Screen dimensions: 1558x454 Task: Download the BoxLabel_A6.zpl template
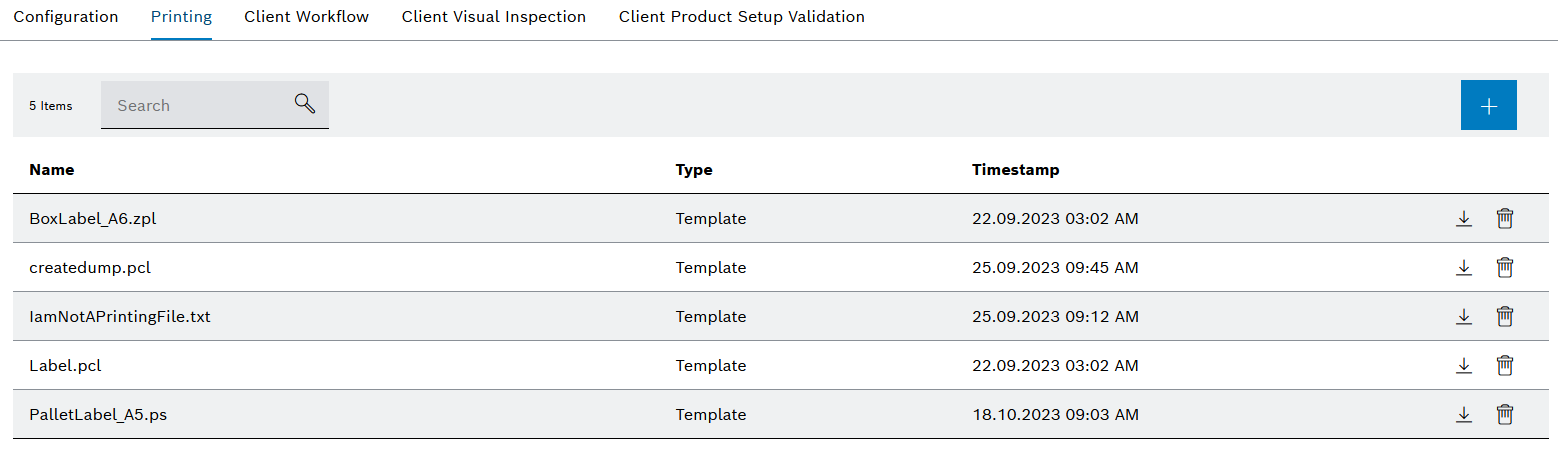click(x=1463, y=219)
